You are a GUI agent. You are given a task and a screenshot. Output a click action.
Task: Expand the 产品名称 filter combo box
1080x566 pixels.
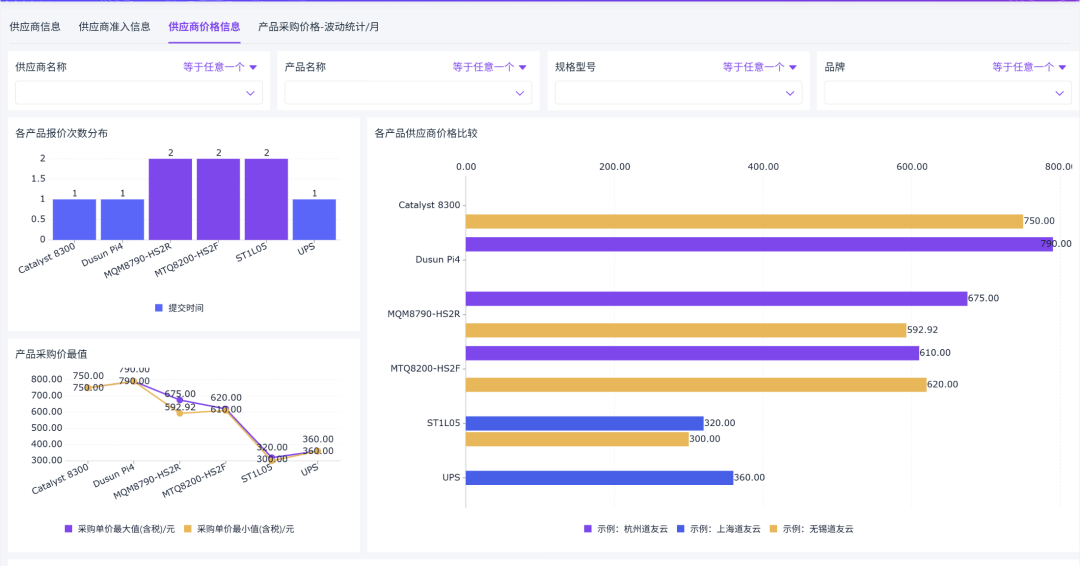[408, 93]
